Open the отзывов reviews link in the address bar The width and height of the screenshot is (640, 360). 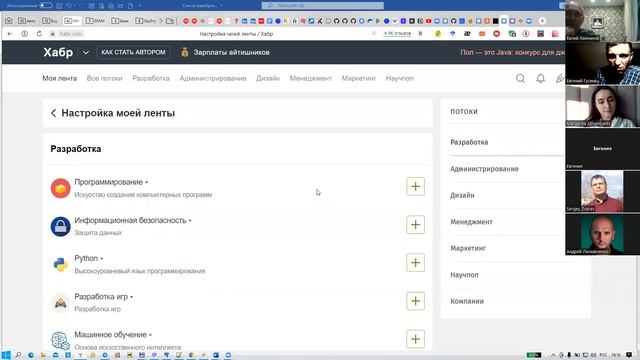[397, 33]
